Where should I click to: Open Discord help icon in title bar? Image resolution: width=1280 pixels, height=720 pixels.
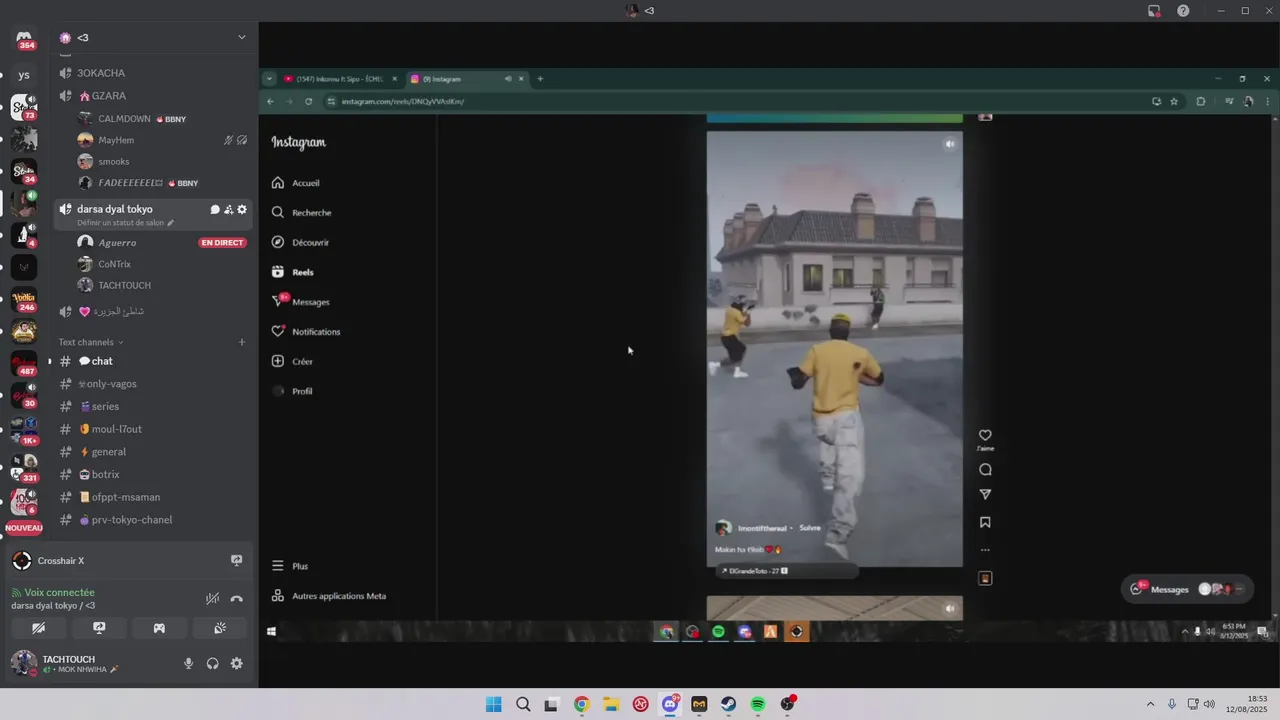(1184, 11)
